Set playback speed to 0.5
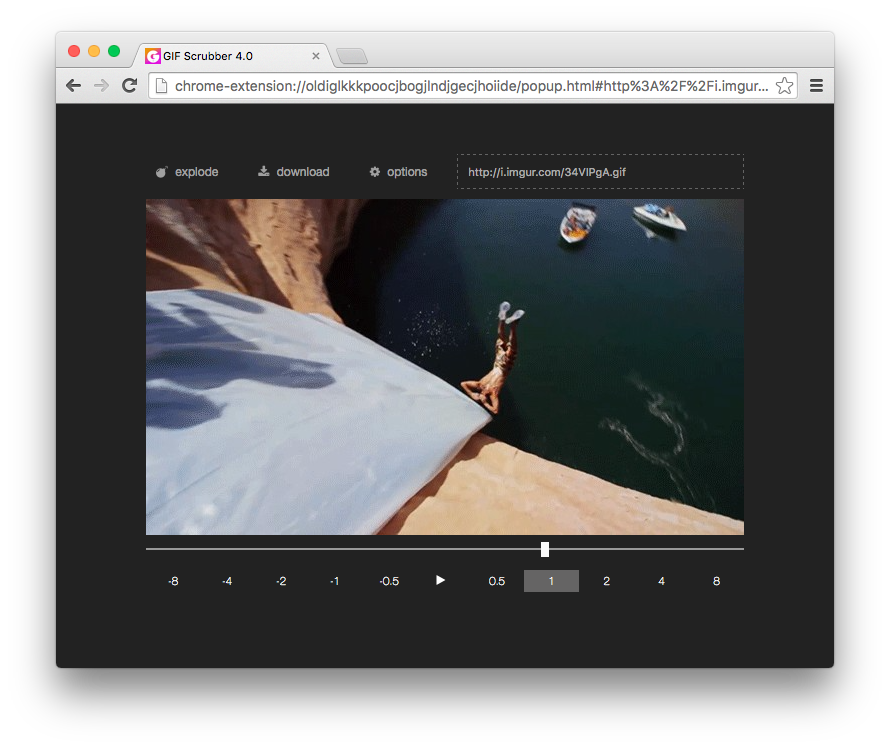 click(497, 581)
